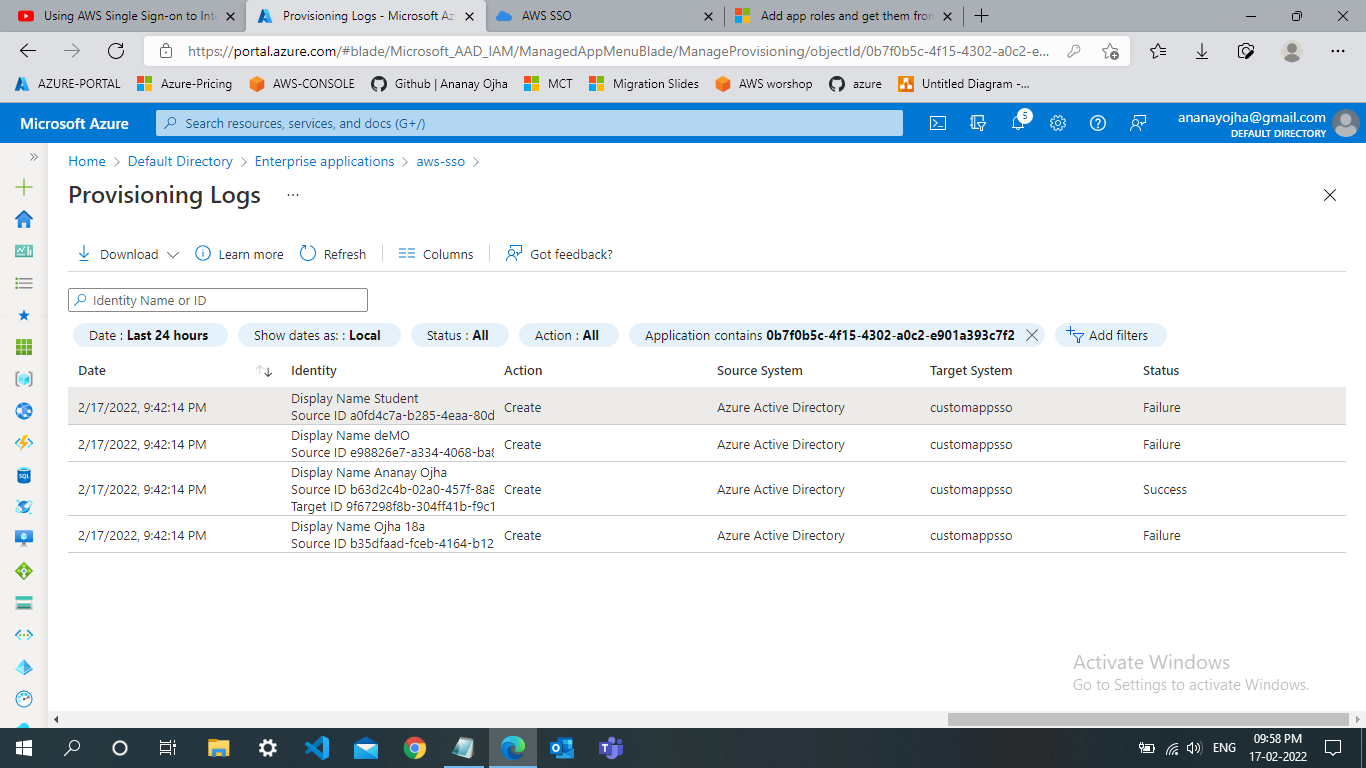Click browser refresh button
This screenshot has height=768, width=1366.
(116, 51)
